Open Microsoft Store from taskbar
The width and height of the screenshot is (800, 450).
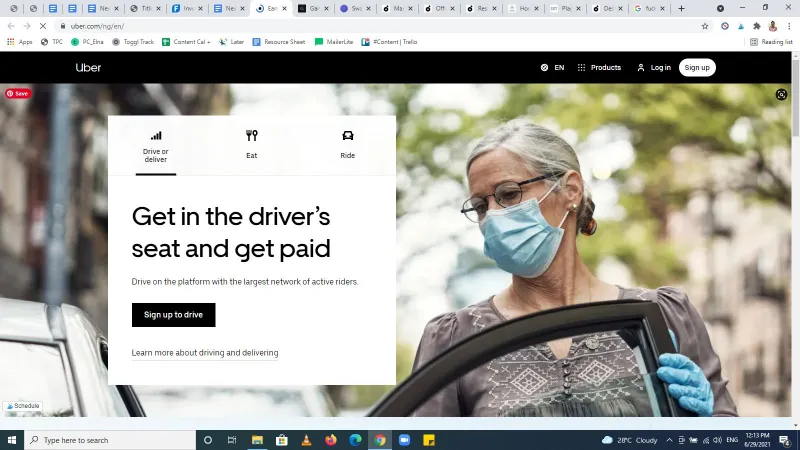pyautogui.click(x=282, y=440)
